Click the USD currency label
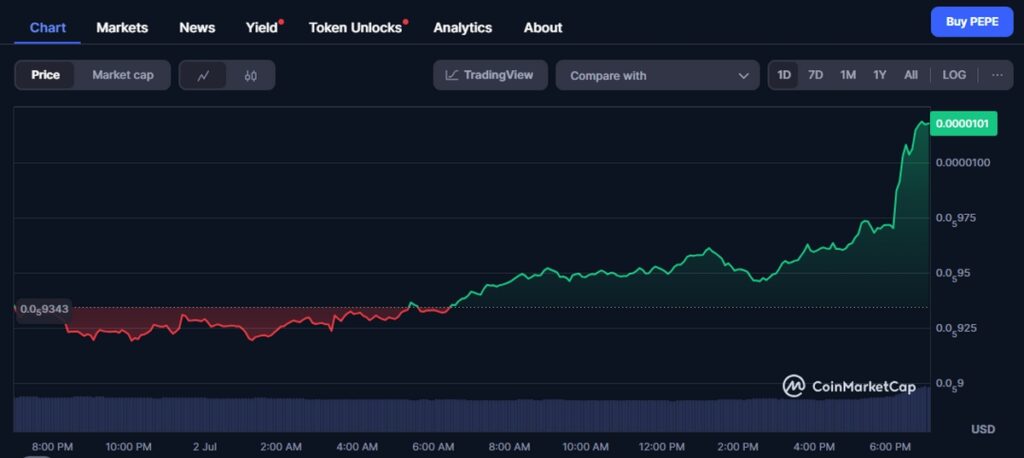1024x458 pixels. (x=983, y=429)
